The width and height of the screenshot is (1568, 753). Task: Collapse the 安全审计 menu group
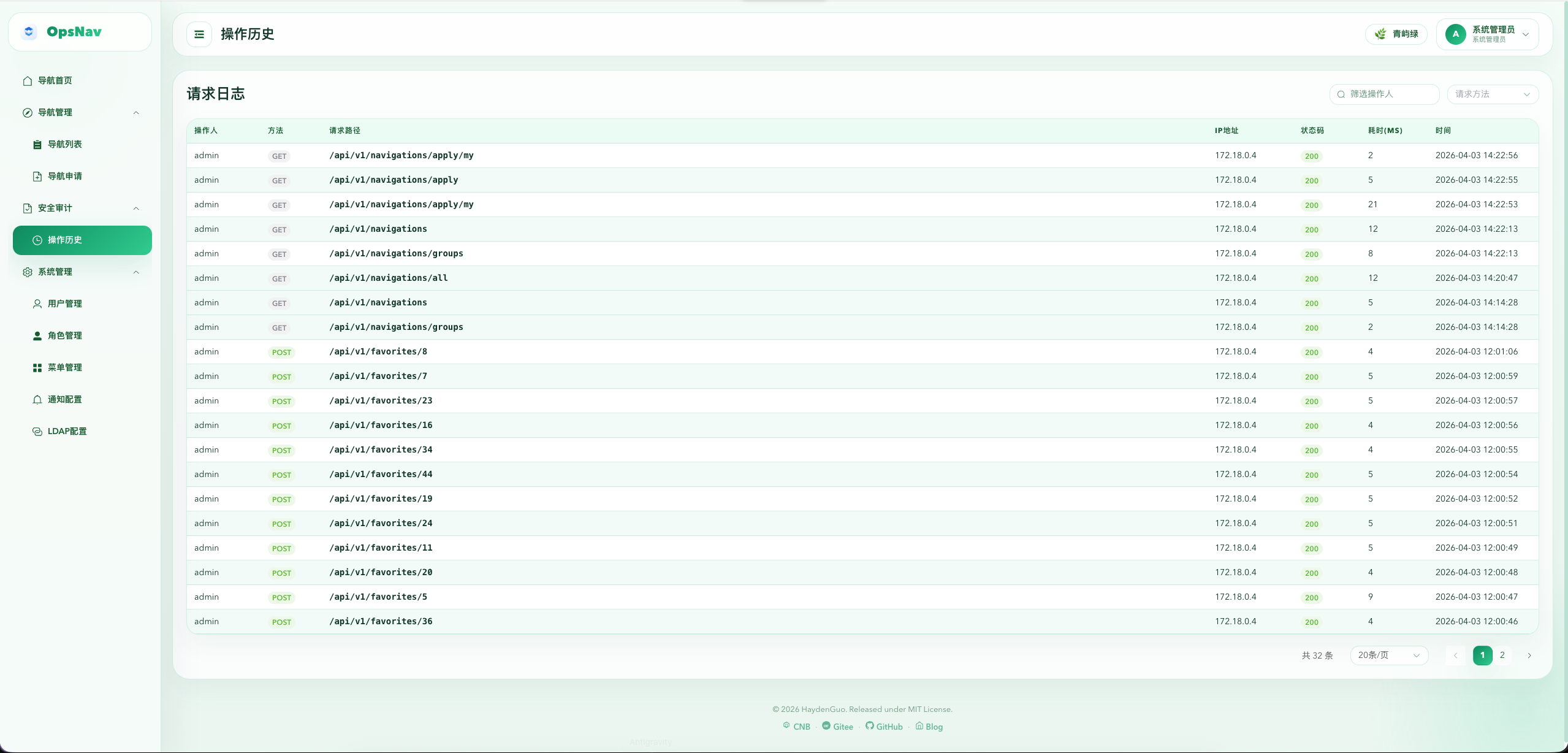coord(136,208)
